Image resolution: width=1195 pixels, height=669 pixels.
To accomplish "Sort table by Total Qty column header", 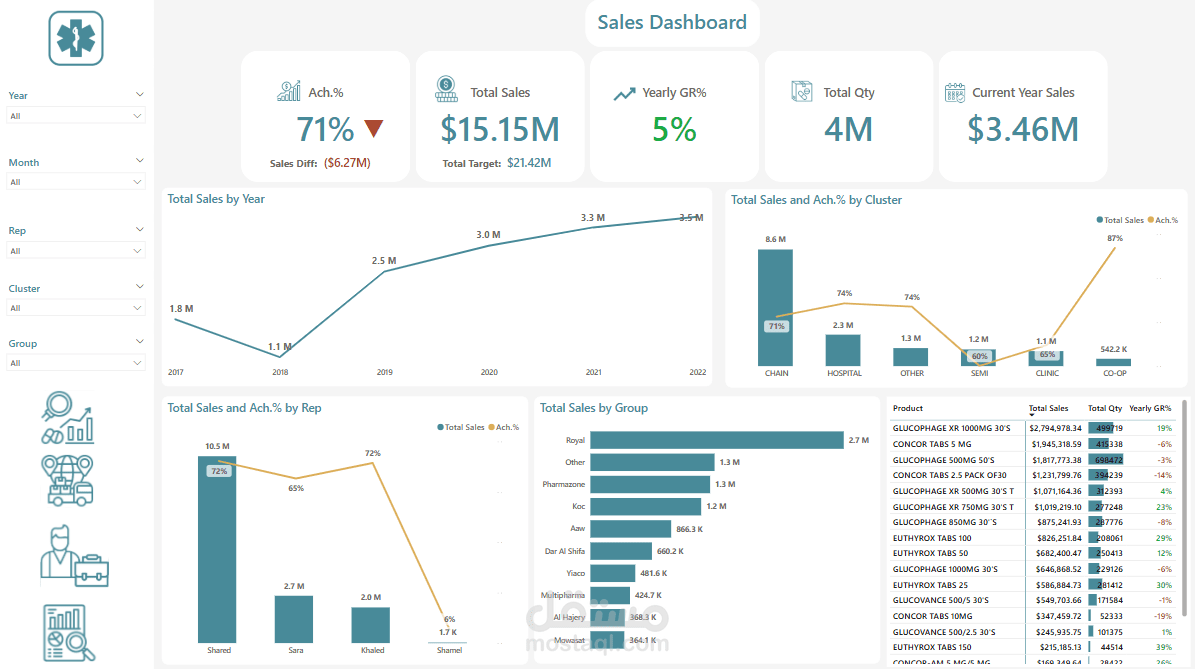I will point(1105,408).
